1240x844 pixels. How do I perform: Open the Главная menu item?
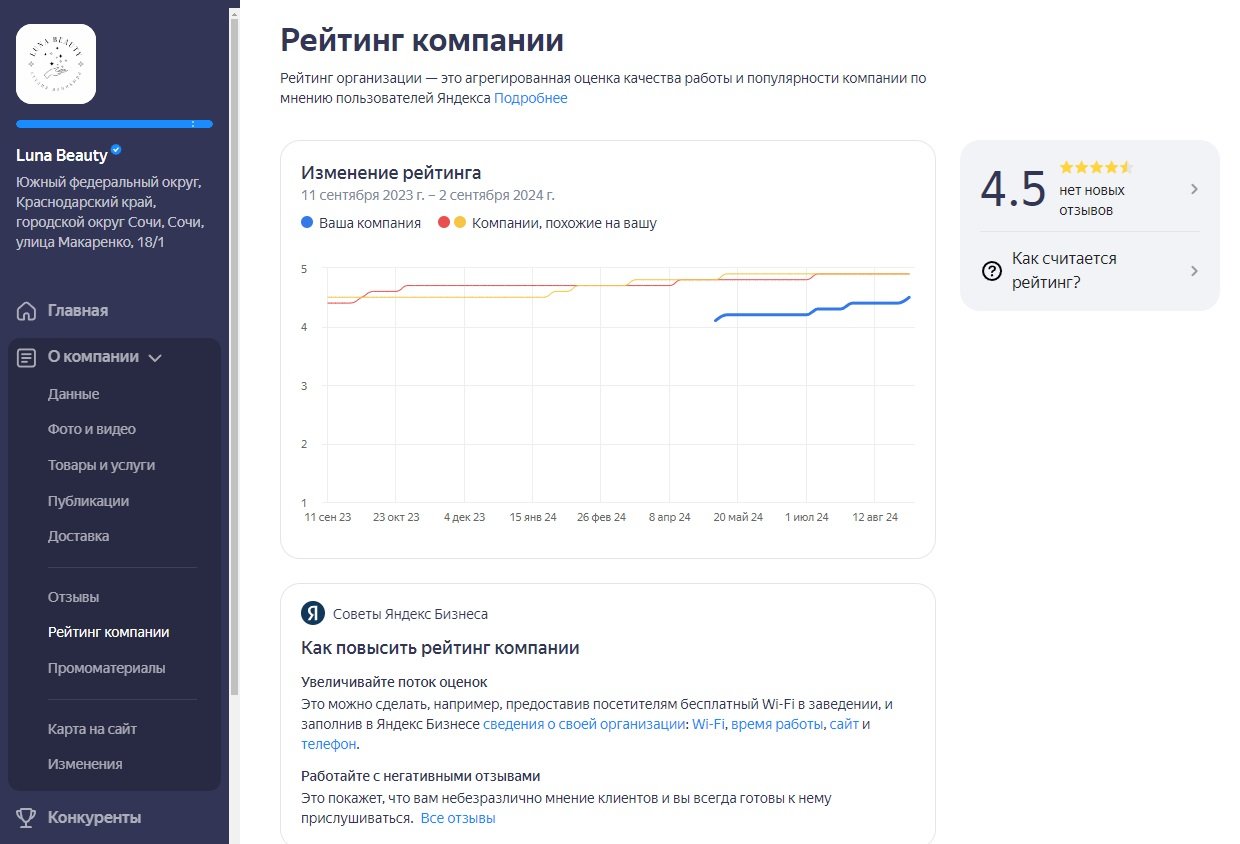click(78, 311)
